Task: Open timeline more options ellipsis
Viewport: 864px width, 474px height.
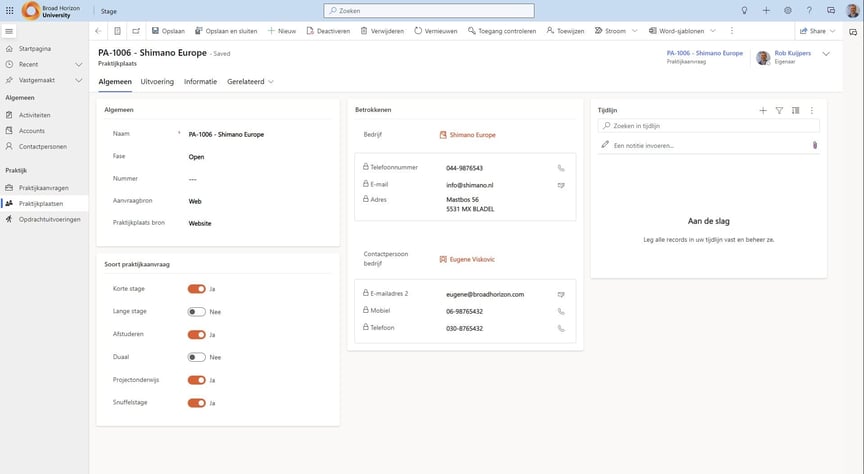Action: click(x=812, y=111)
